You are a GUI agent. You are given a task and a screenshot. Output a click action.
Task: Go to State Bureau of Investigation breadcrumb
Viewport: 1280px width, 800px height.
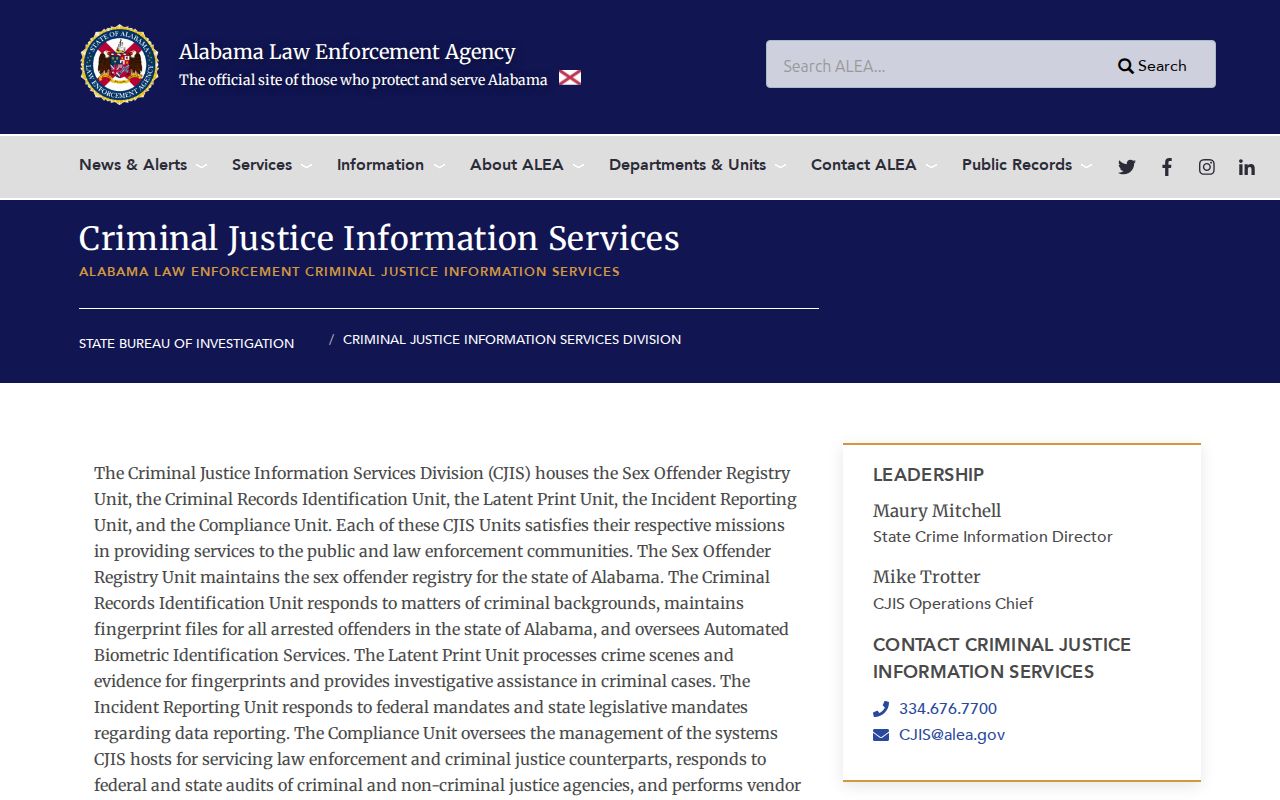click(x=186, y=343)
